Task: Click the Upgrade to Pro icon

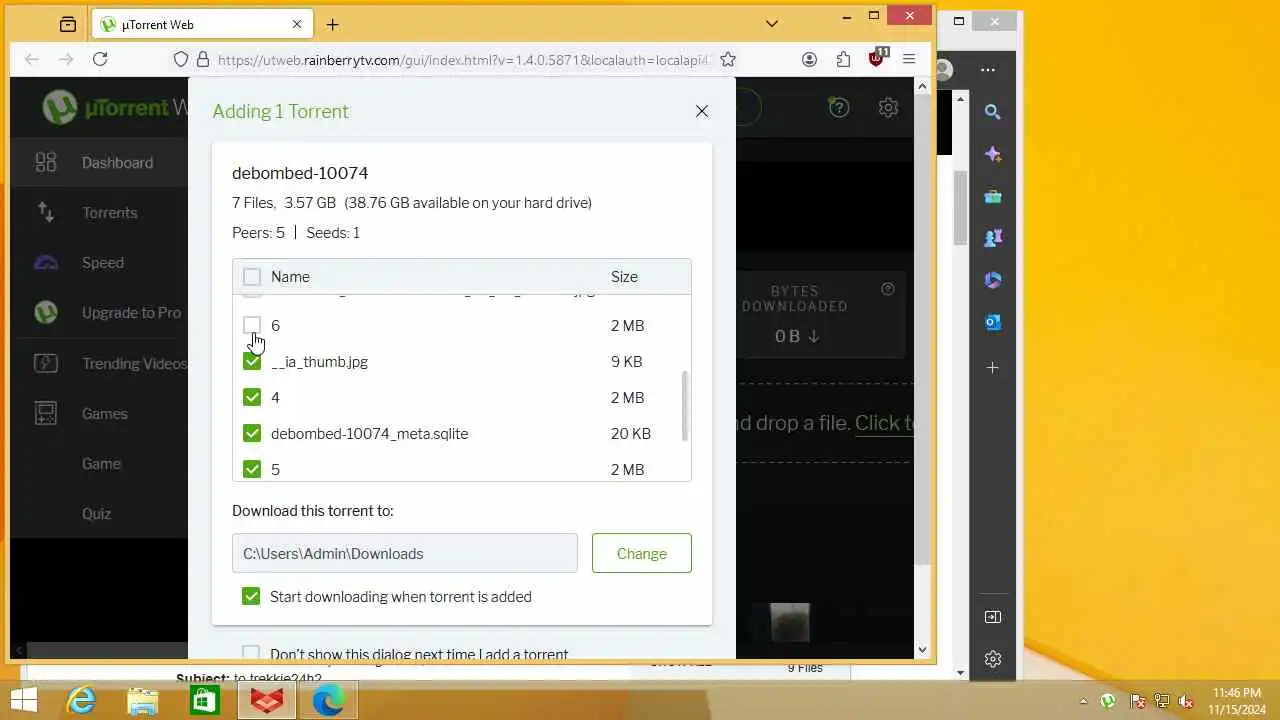Action: [46, 313]
